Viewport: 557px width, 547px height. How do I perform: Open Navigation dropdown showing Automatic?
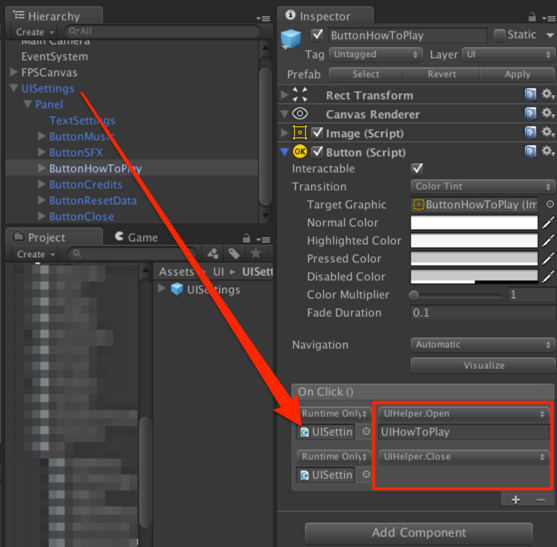click(483, 345)
